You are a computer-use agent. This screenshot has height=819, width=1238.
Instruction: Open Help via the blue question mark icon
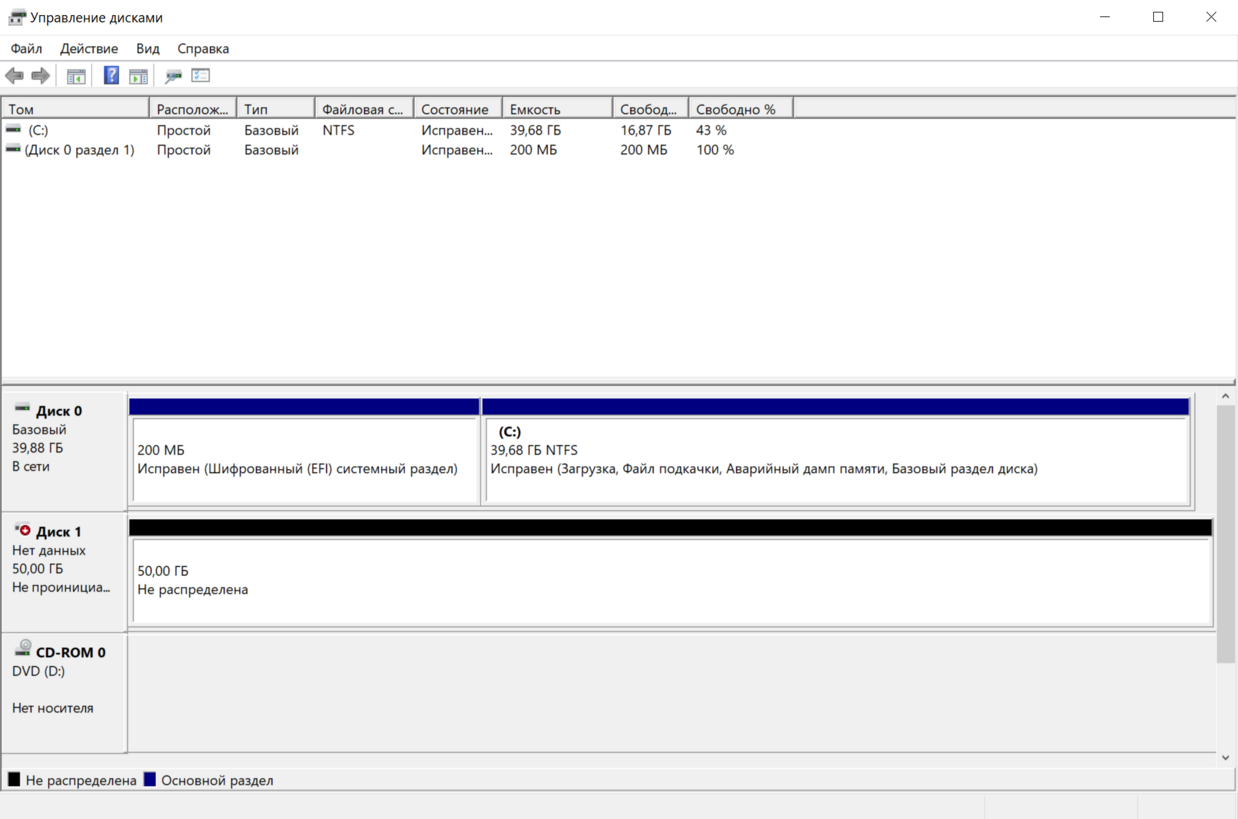111,76
